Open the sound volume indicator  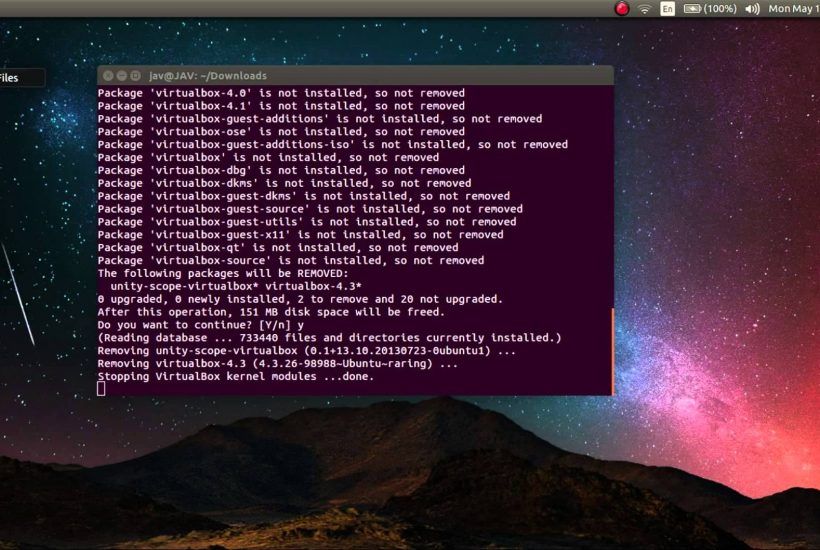[x=752, y=9]
